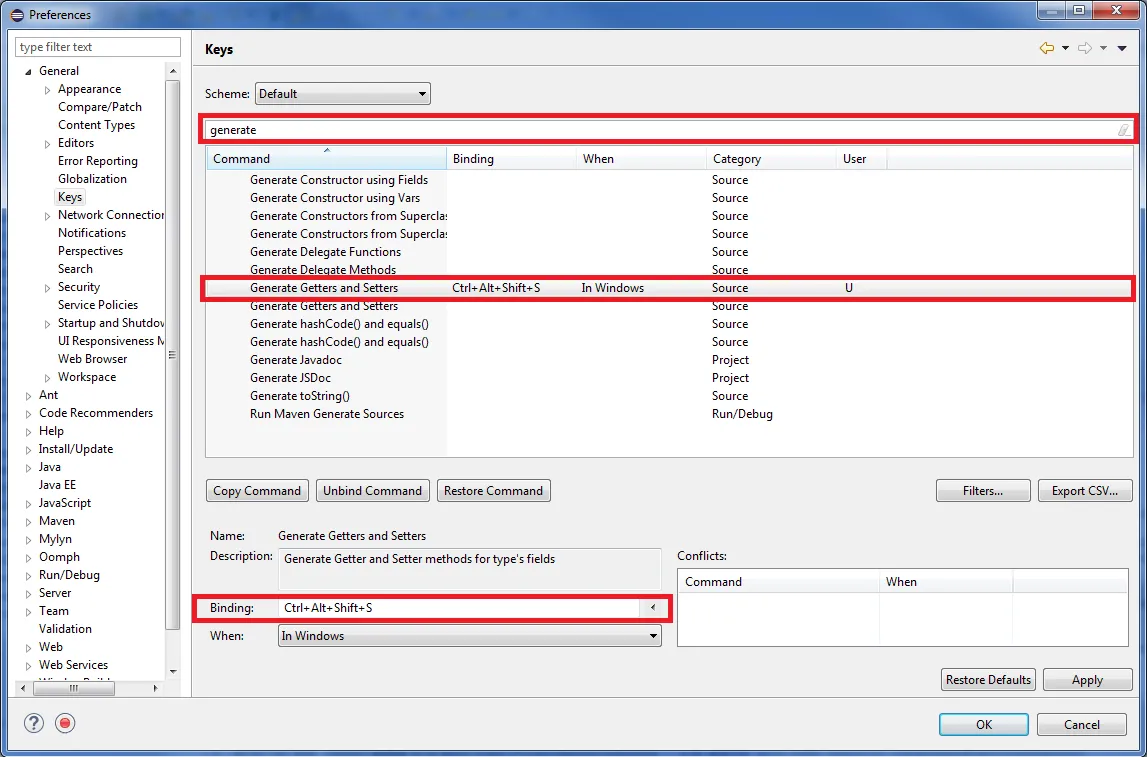
Task: Select Web Browser in preferences tree
Action: (x=93, y=359)
